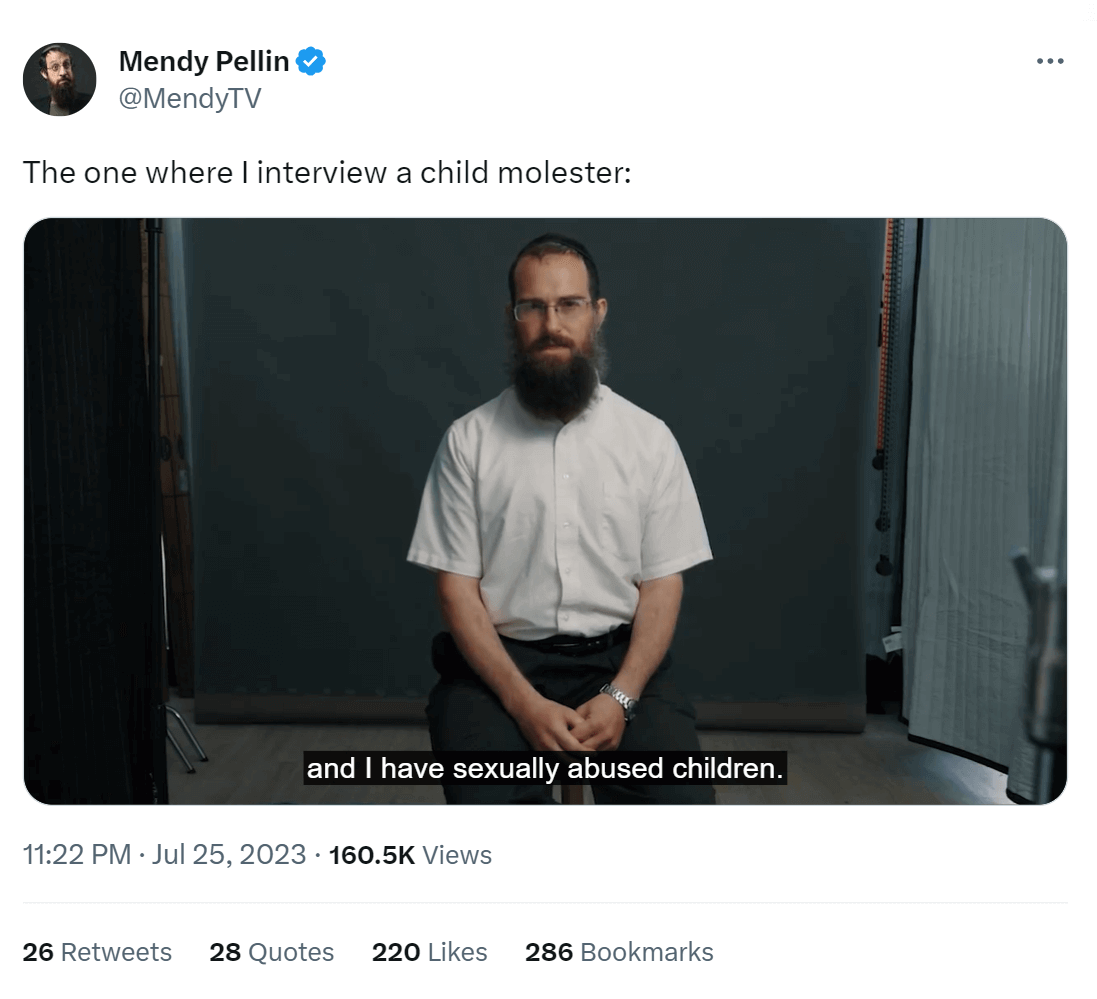Viewport: 1097px width, 999px height.
Task: Open the three-dot more options menu
Action: coord(1050,62)
